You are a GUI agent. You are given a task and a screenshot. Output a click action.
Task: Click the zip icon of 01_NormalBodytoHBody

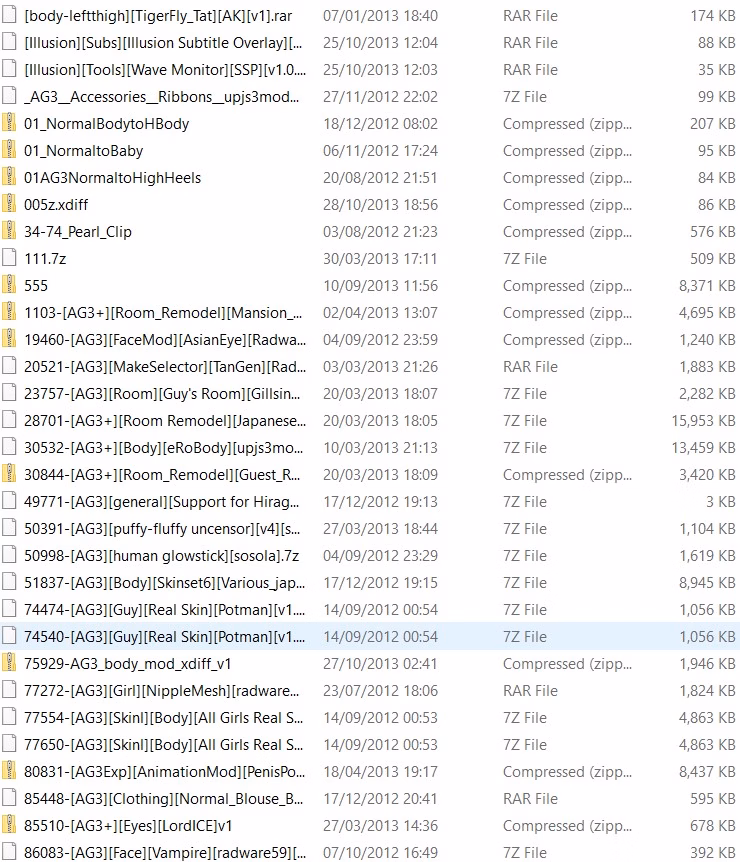pos(9,123)
